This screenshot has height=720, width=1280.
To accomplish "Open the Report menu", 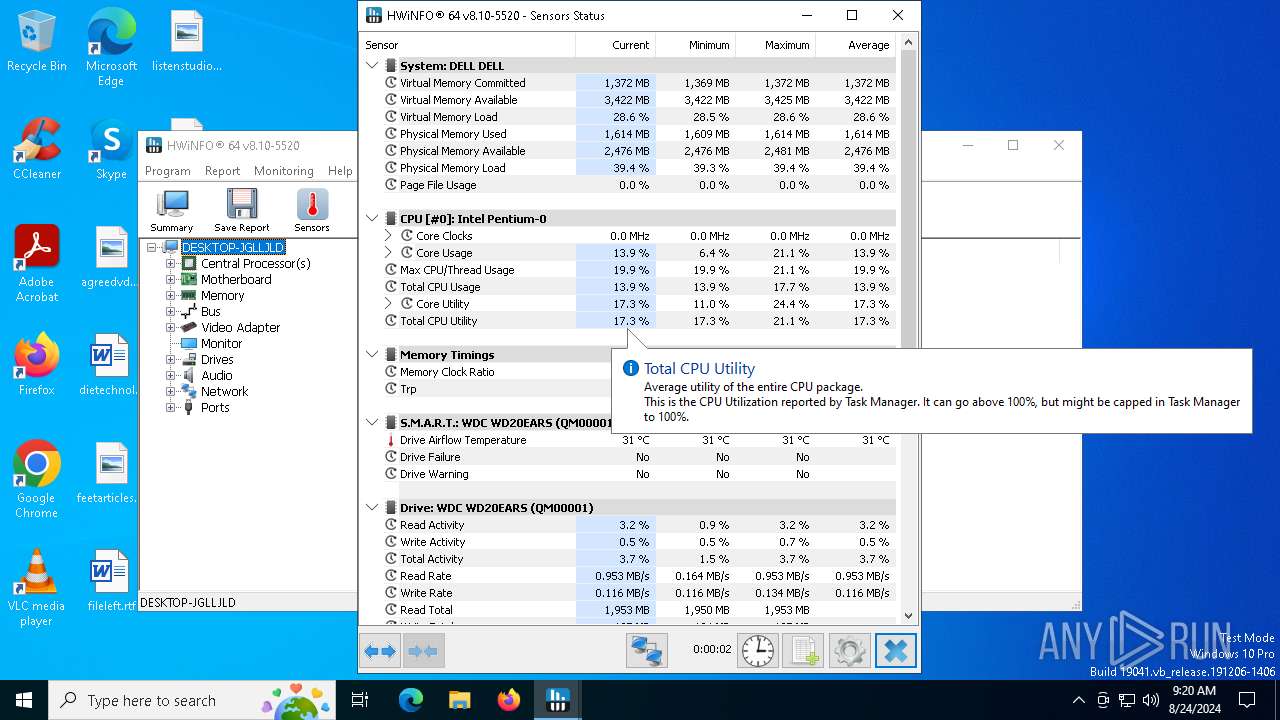I will point(222,171).
